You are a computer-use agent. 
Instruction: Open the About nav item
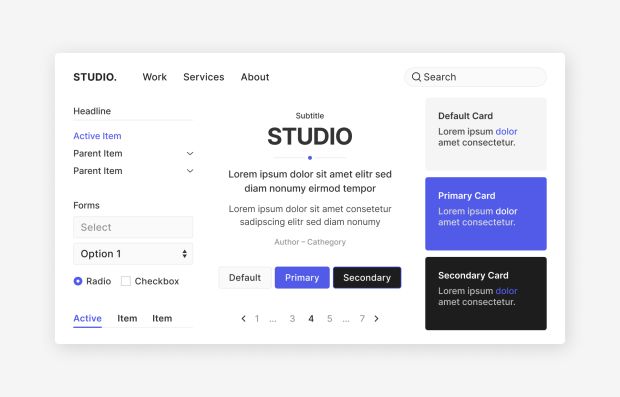[x=255, y=77]
